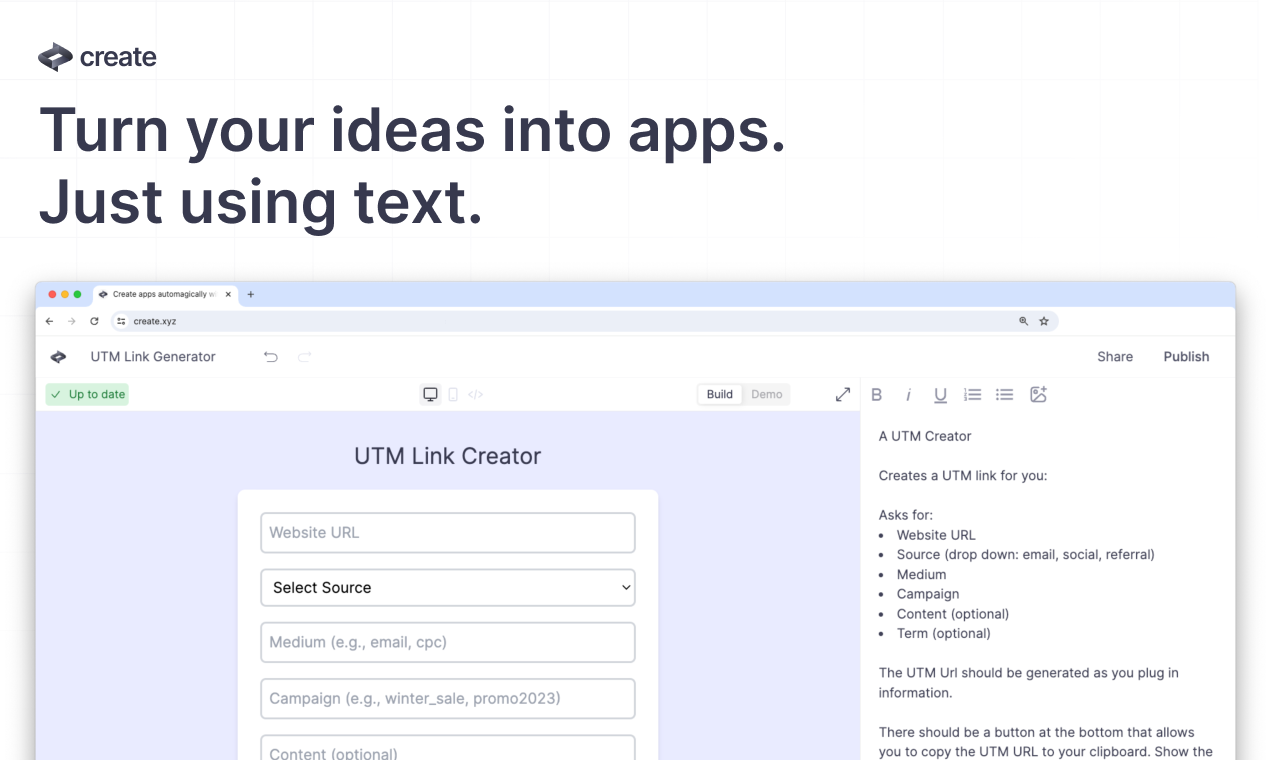Click the Share link

(x=1115, y=356)
